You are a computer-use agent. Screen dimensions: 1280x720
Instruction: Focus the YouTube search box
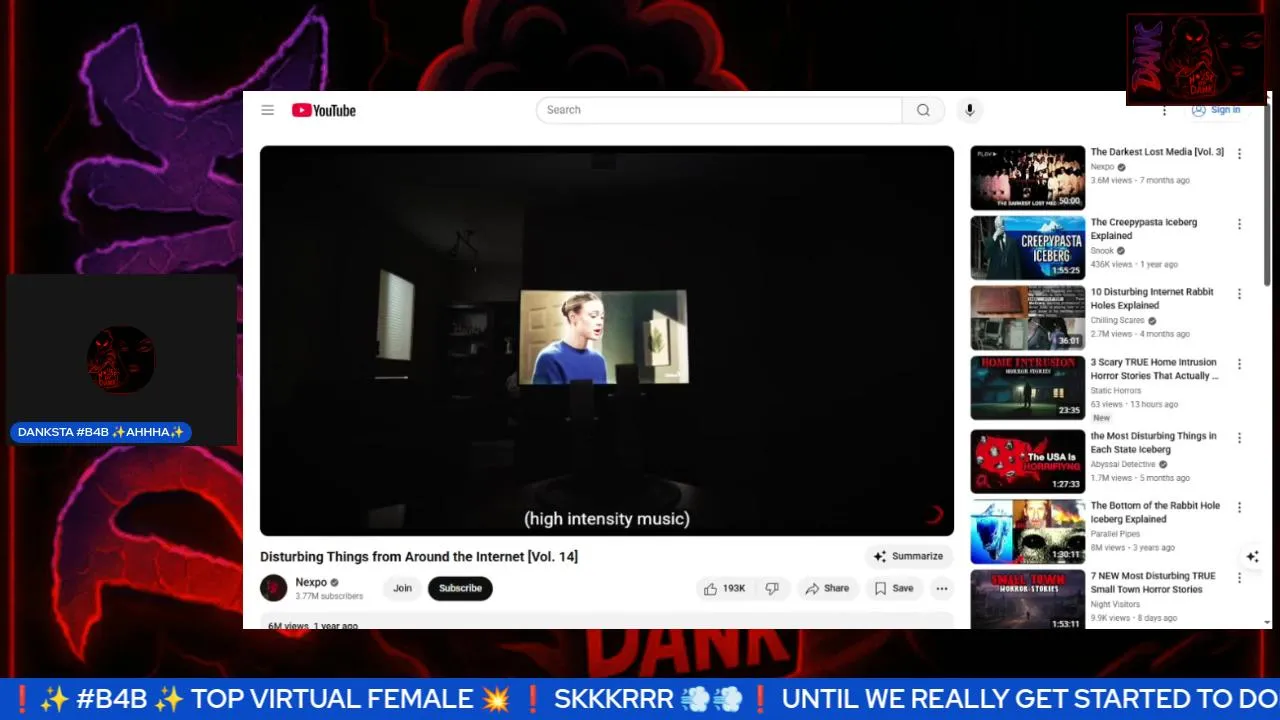tap(719, 110)
